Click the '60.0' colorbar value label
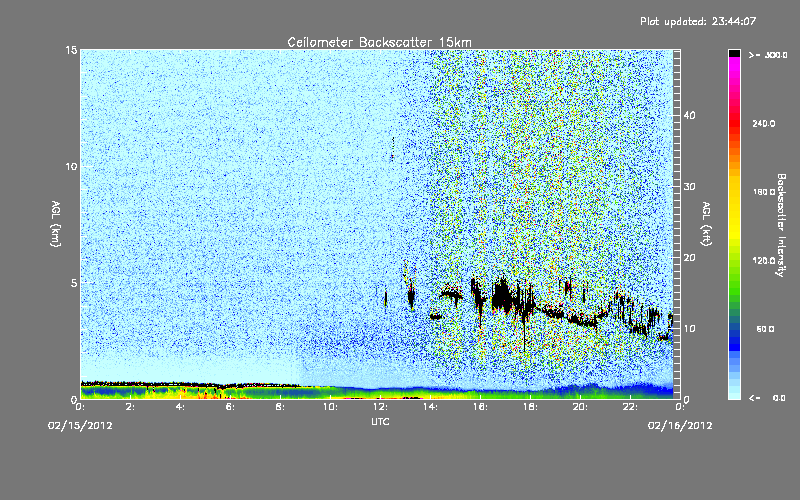Image resolution: width=800 pixels, height=500 pixels. pos(765,329)
